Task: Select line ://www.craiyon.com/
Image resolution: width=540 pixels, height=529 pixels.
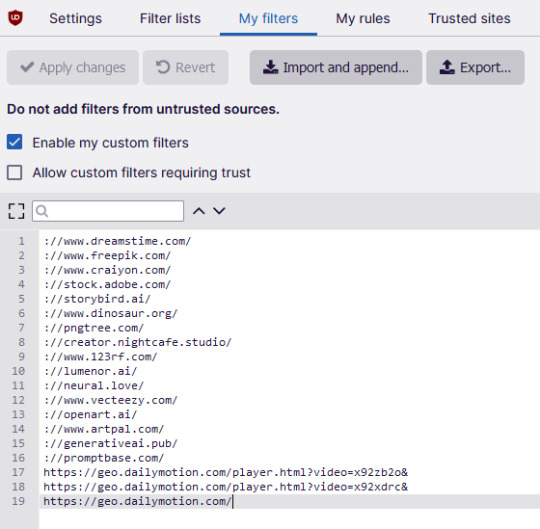Action: (107, 270)
